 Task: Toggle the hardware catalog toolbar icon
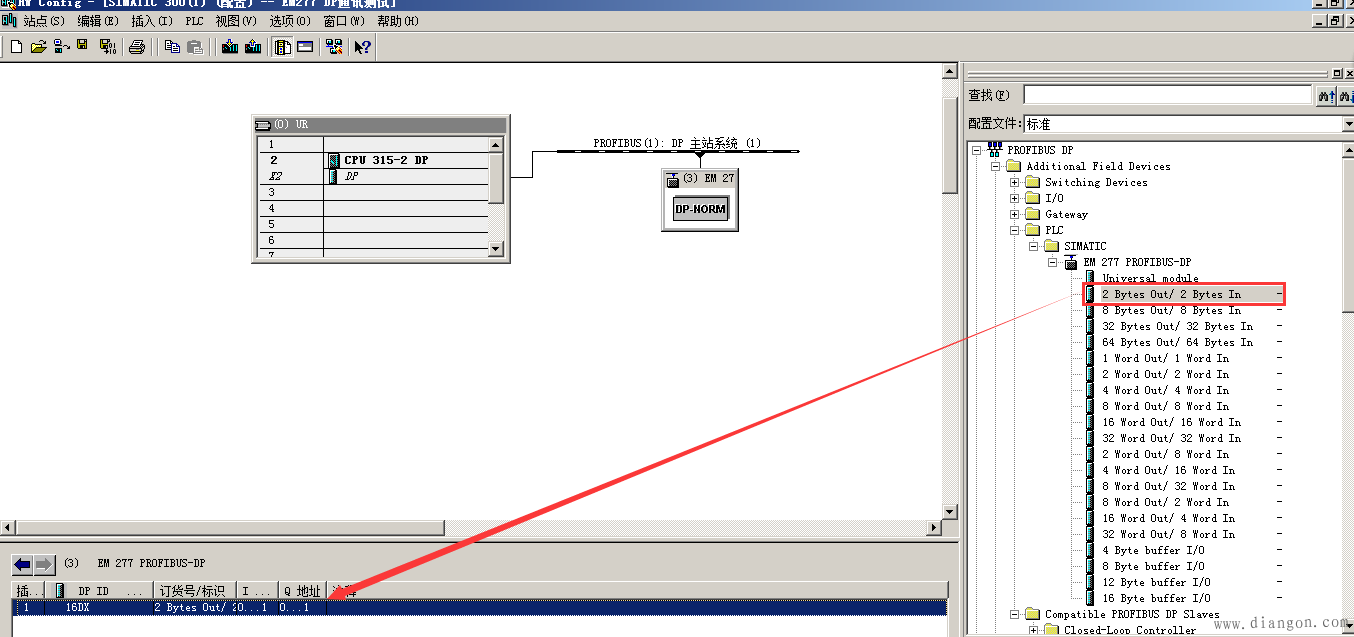pos(283,47)
